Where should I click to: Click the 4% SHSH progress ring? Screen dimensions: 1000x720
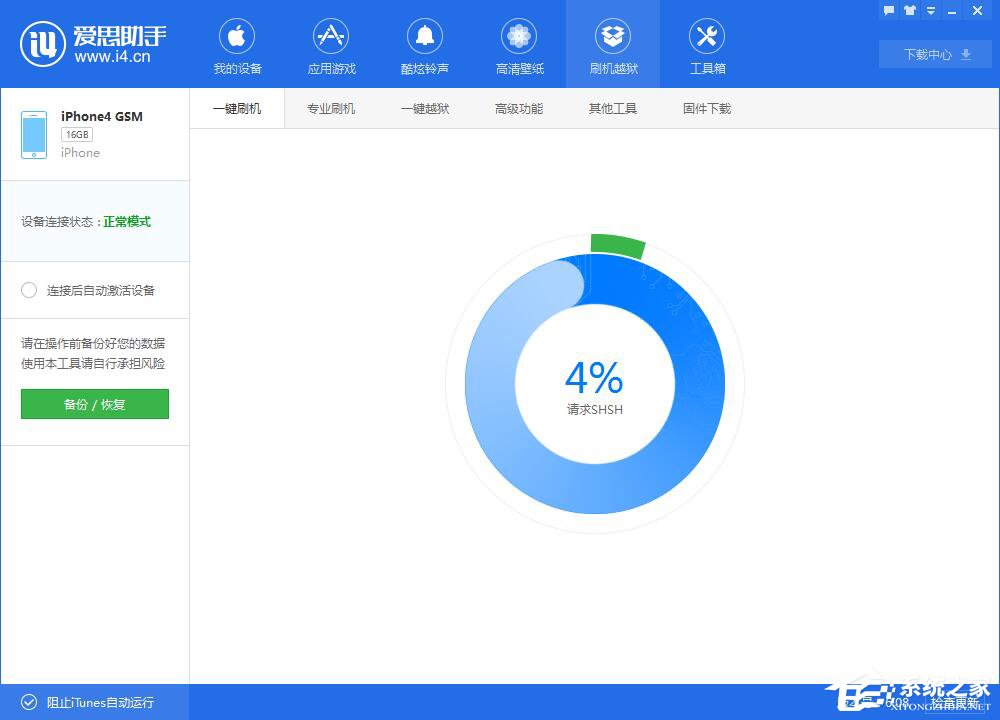pyautogui.click(x=595, y=383)
